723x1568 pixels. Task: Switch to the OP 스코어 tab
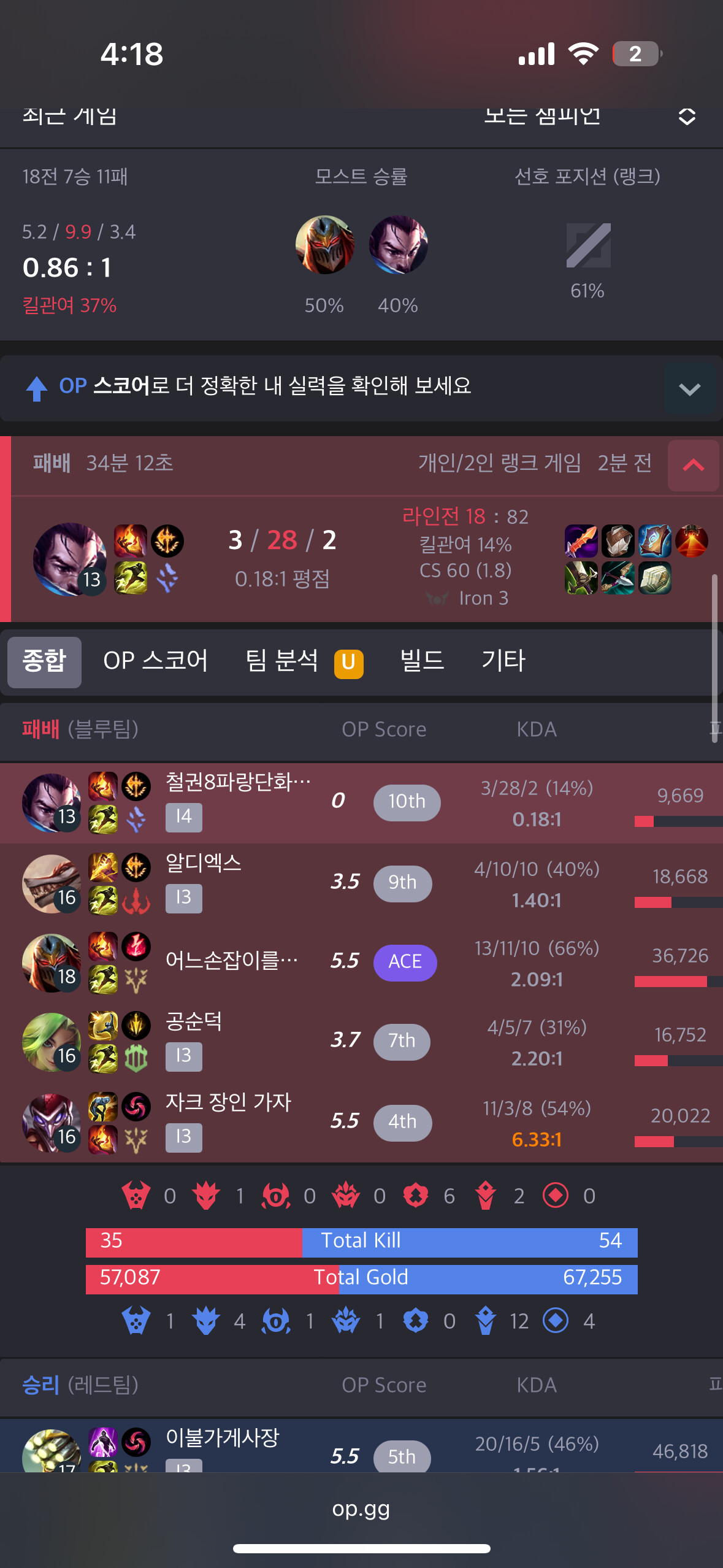[155, 661]
